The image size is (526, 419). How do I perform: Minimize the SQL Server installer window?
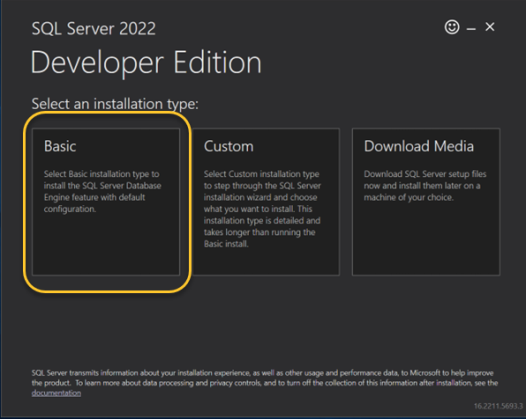pos(471,29)
